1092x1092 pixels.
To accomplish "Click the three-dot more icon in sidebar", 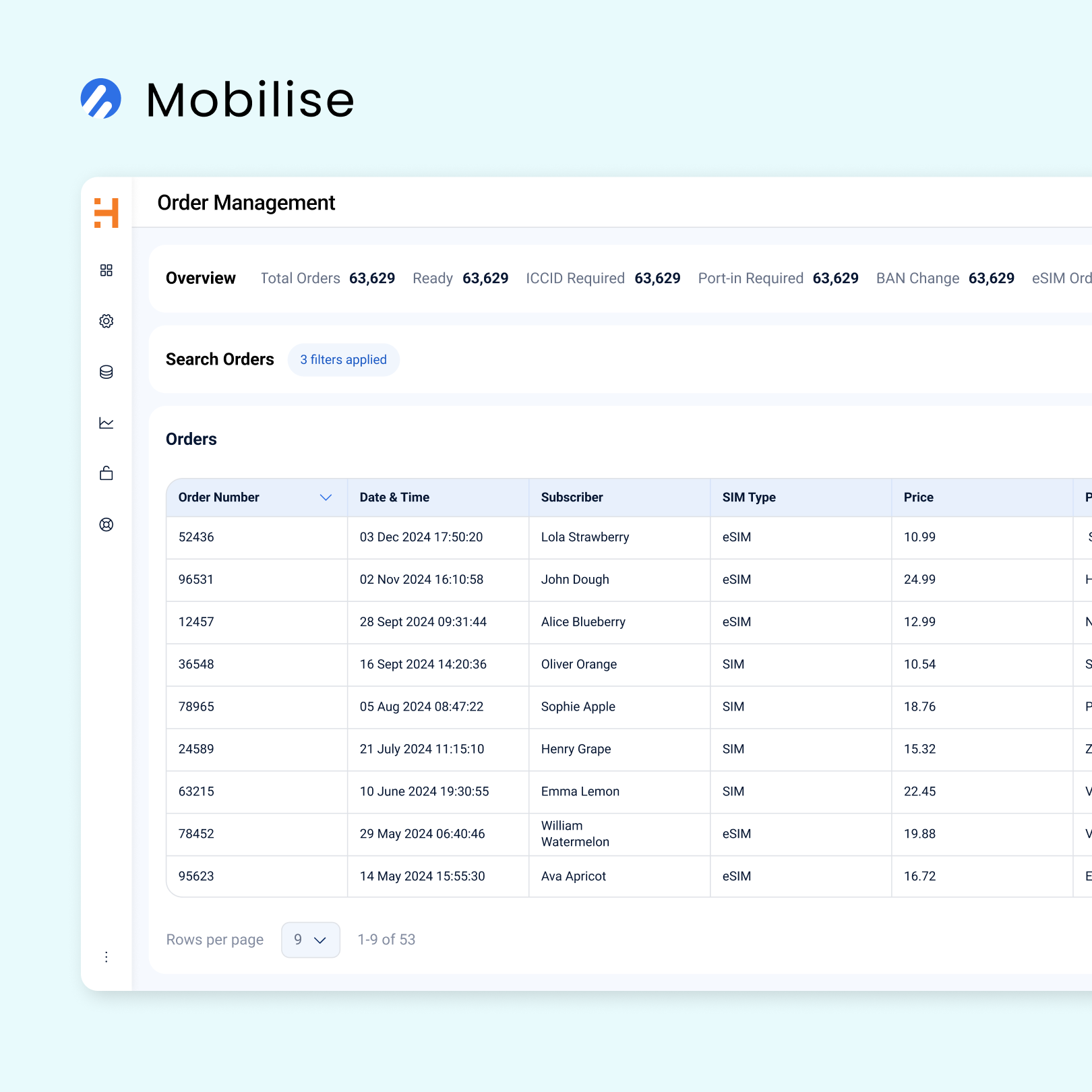I will click(x=107, y=957).
